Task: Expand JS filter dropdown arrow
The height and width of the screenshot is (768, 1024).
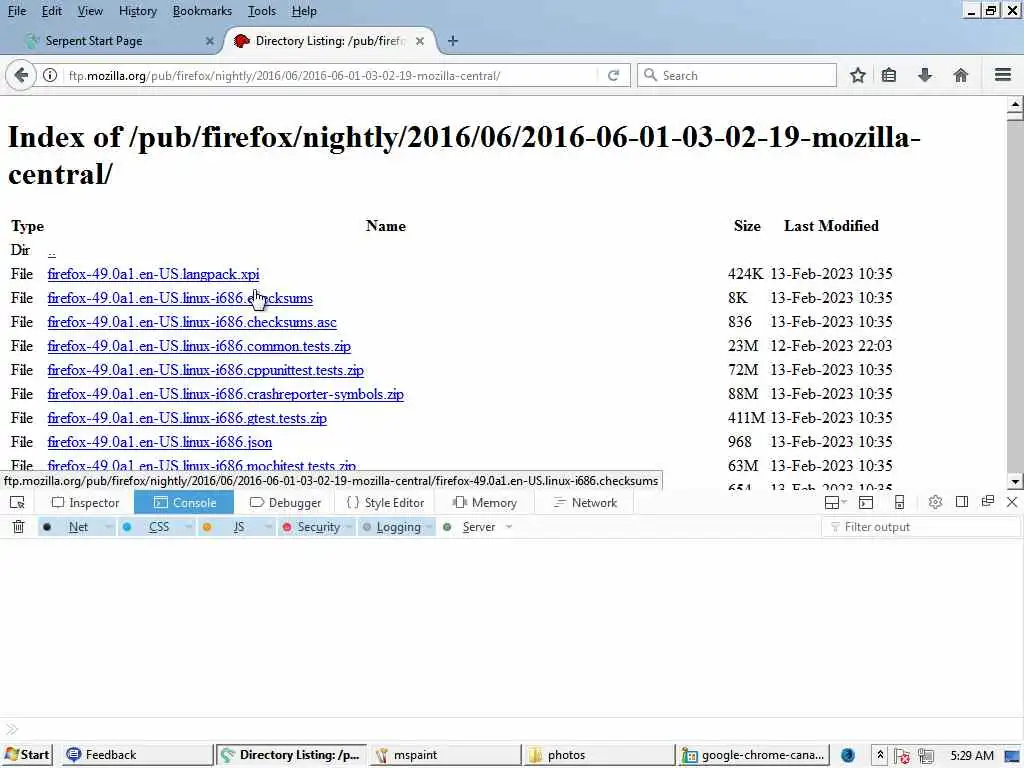Action: click(268, 526)
